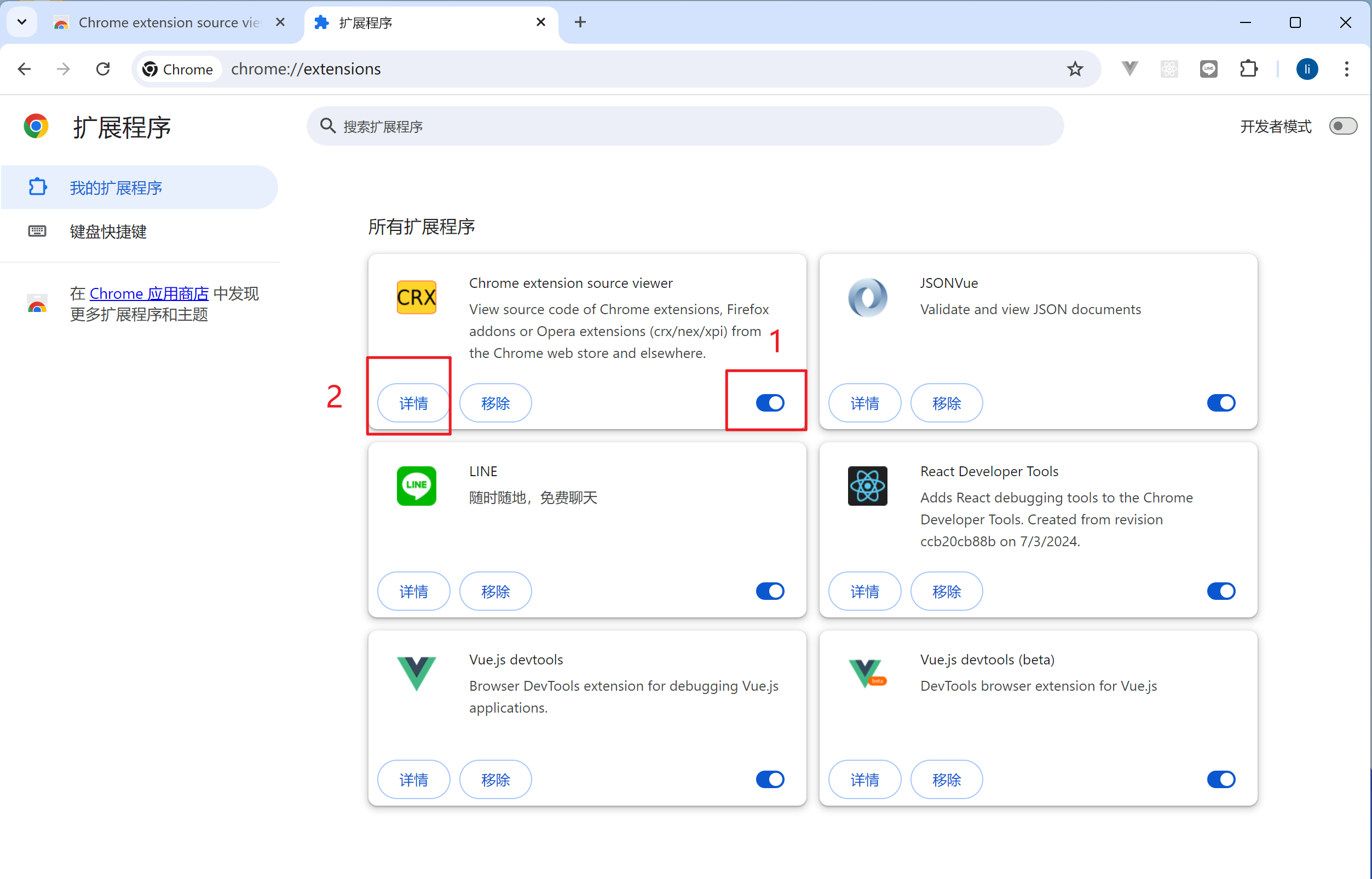Click the Vue.js devtools icon
1372x879 pixels.
pos(416,674)
